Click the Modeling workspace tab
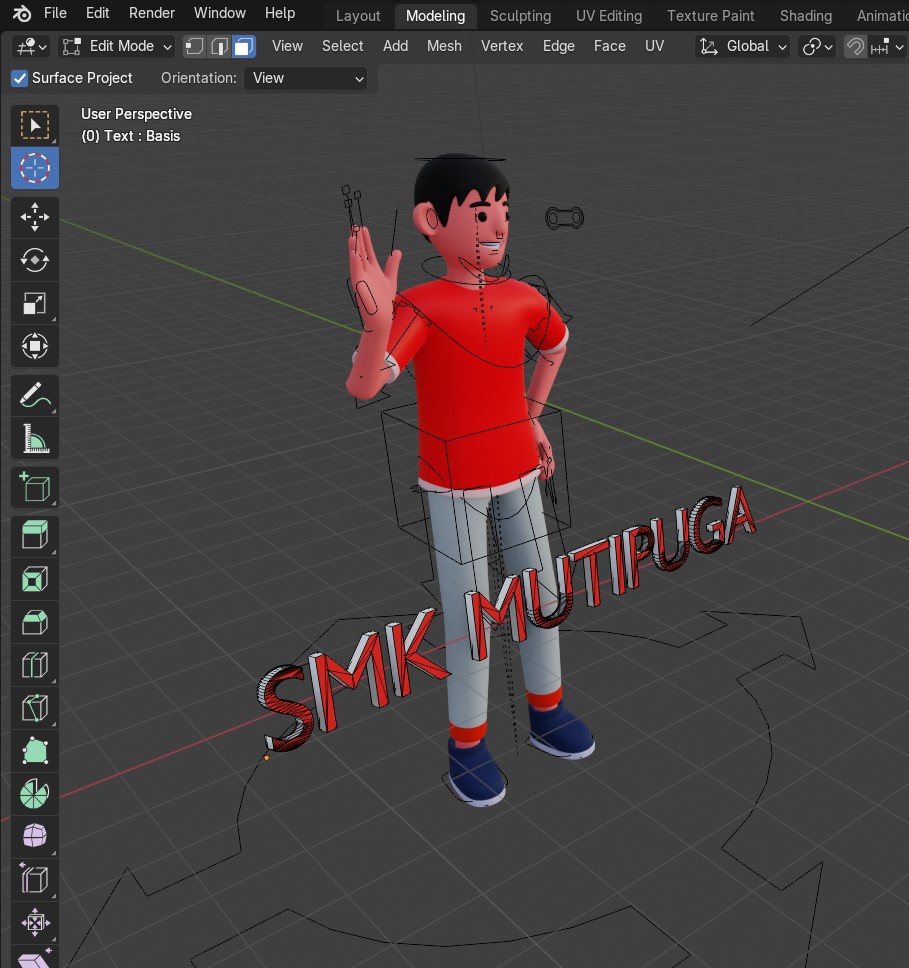 (x=435, y=16)
